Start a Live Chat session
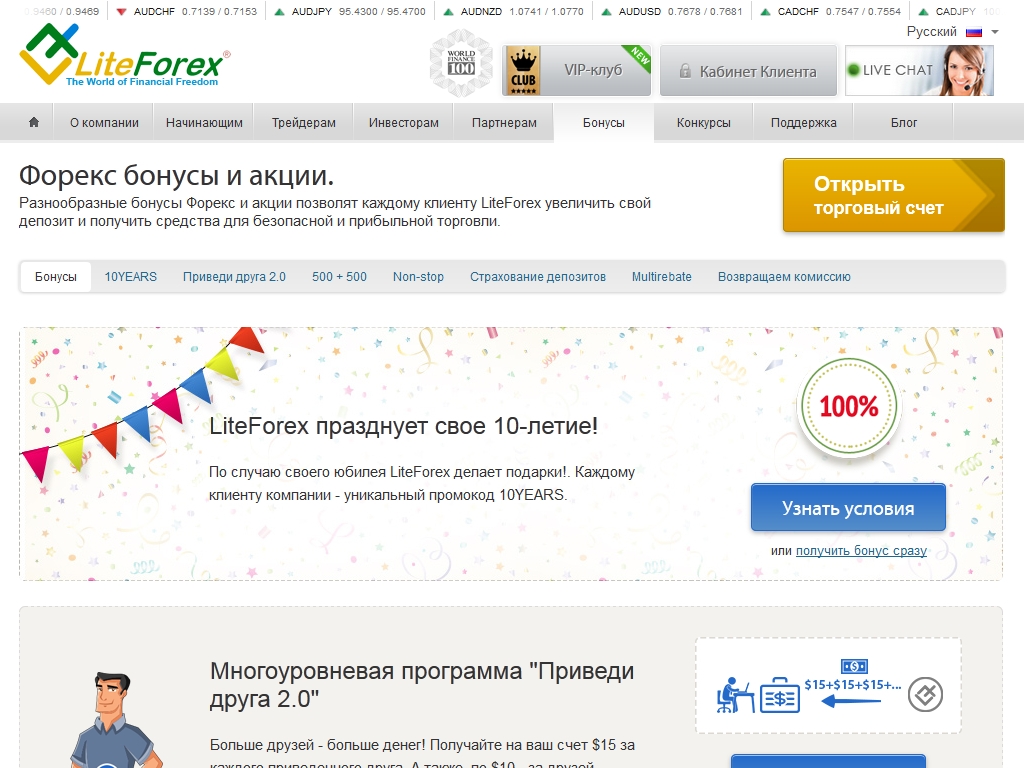Screen dimensions: 1024x768 coord(918,70)
